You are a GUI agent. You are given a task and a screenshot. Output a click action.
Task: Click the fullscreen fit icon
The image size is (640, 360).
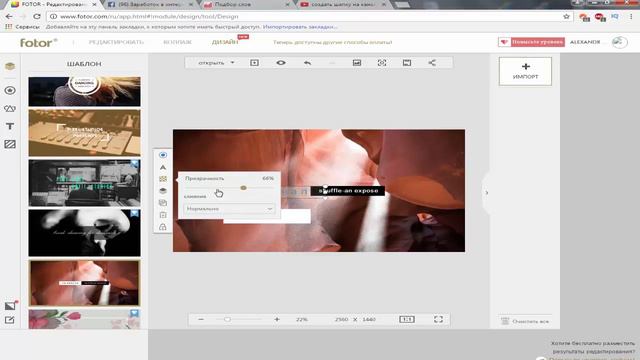[438, 319]
